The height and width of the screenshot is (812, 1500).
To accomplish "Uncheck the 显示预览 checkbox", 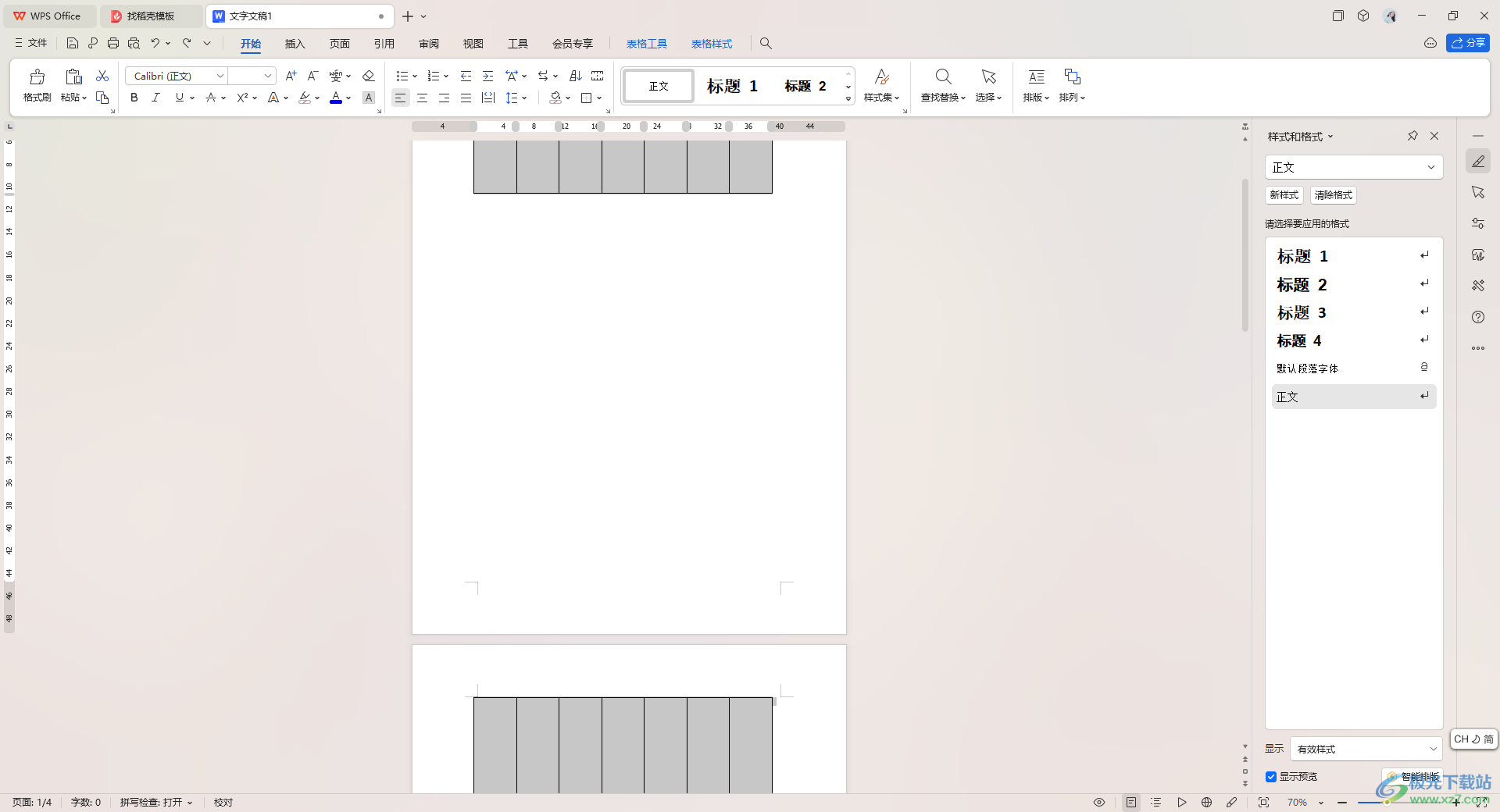I will click(x=1271, y=777).
